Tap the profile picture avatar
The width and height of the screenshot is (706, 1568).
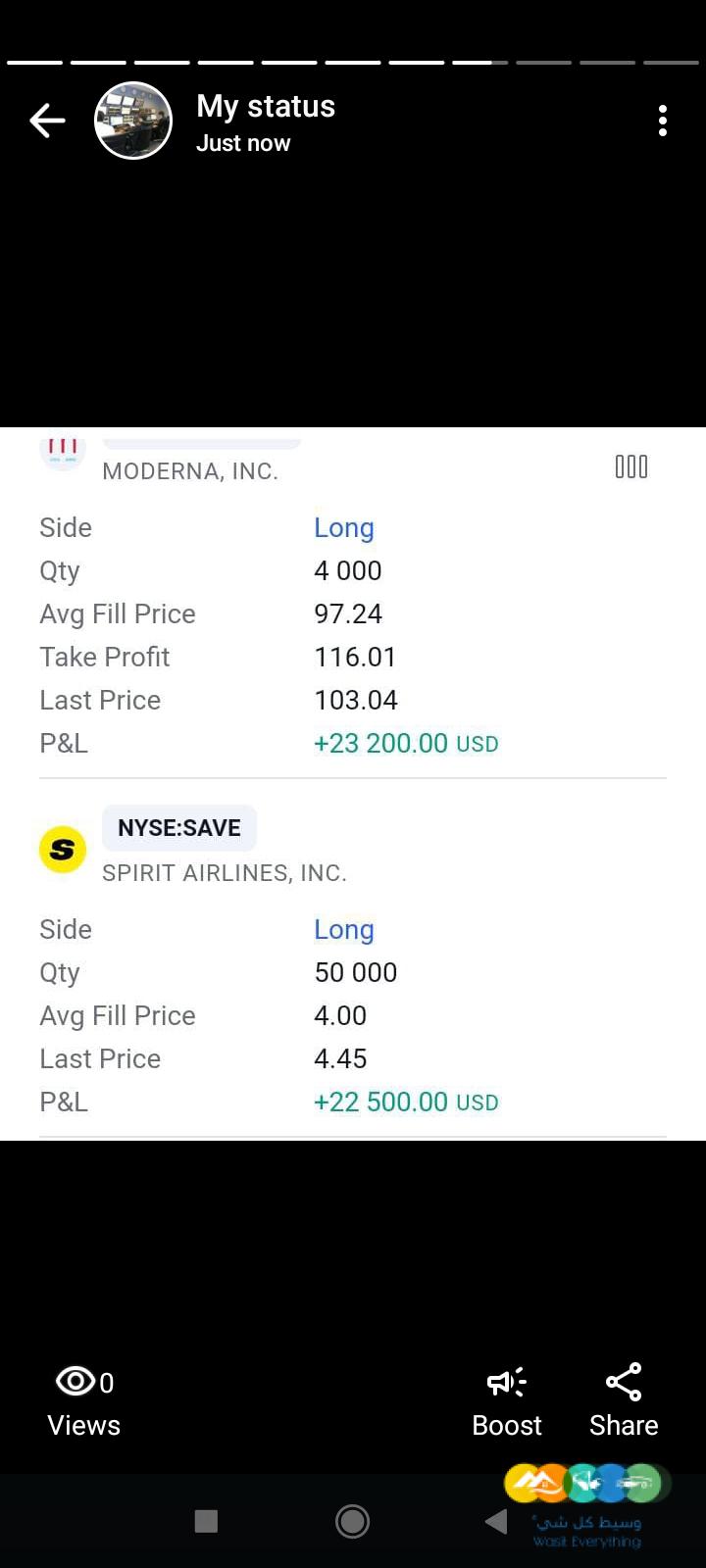click(x=133, y=121)
